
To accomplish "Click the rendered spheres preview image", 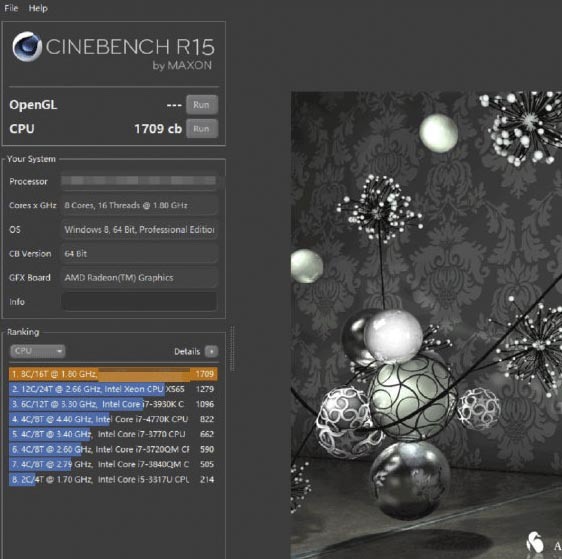I will [426, 325].
